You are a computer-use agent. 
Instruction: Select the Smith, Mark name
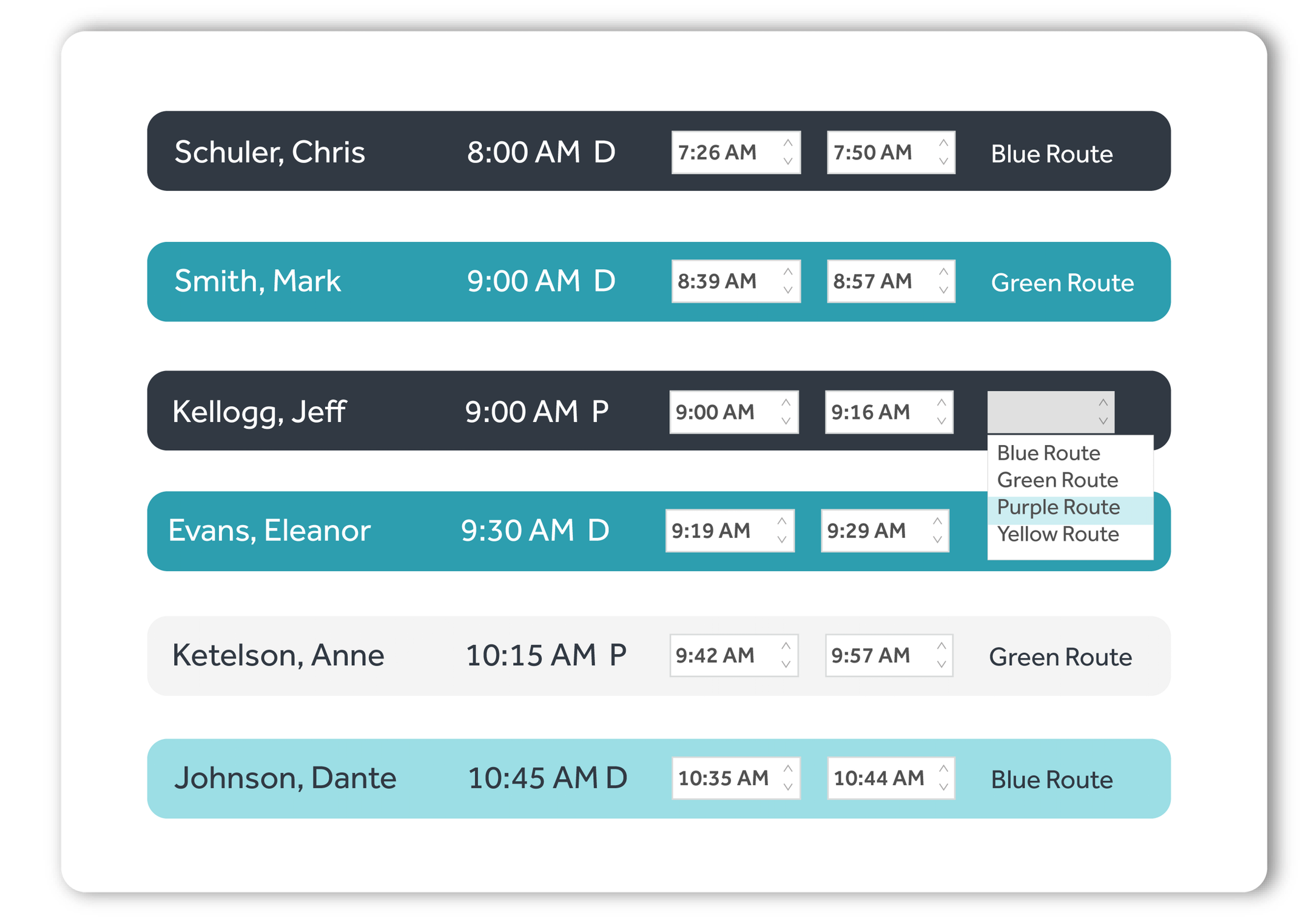(257, 281)
